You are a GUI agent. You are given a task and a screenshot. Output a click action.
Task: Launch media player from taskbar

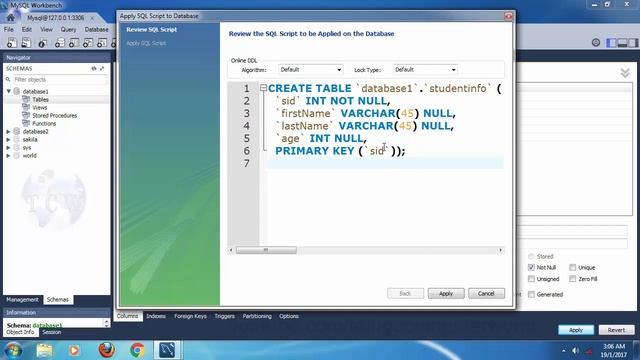click(74, 350)
